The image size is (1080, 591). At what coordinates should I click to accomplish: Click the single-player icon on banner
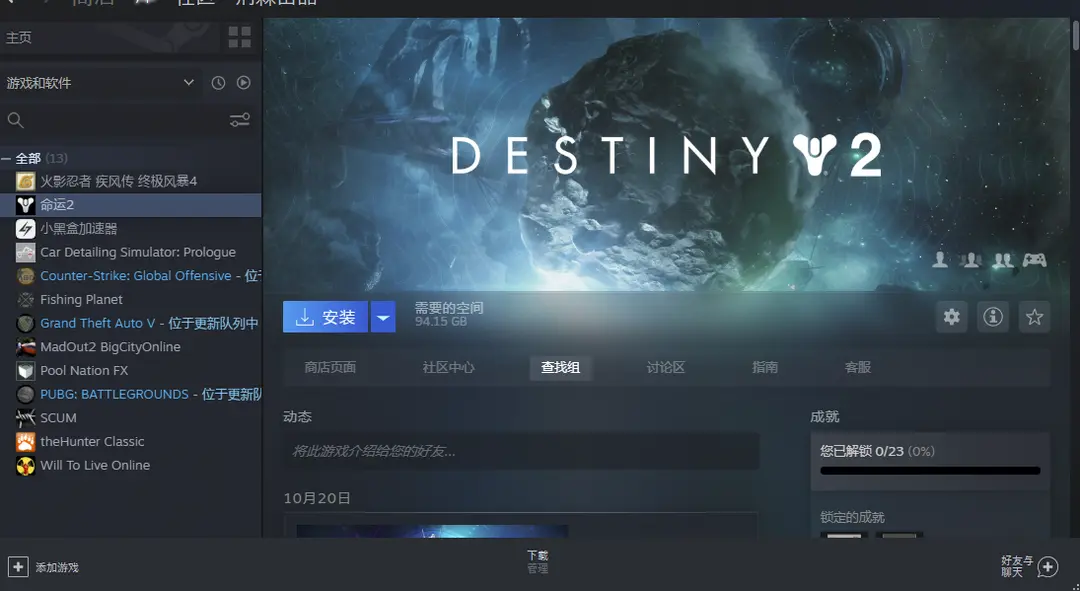click(x=939, y=260)
